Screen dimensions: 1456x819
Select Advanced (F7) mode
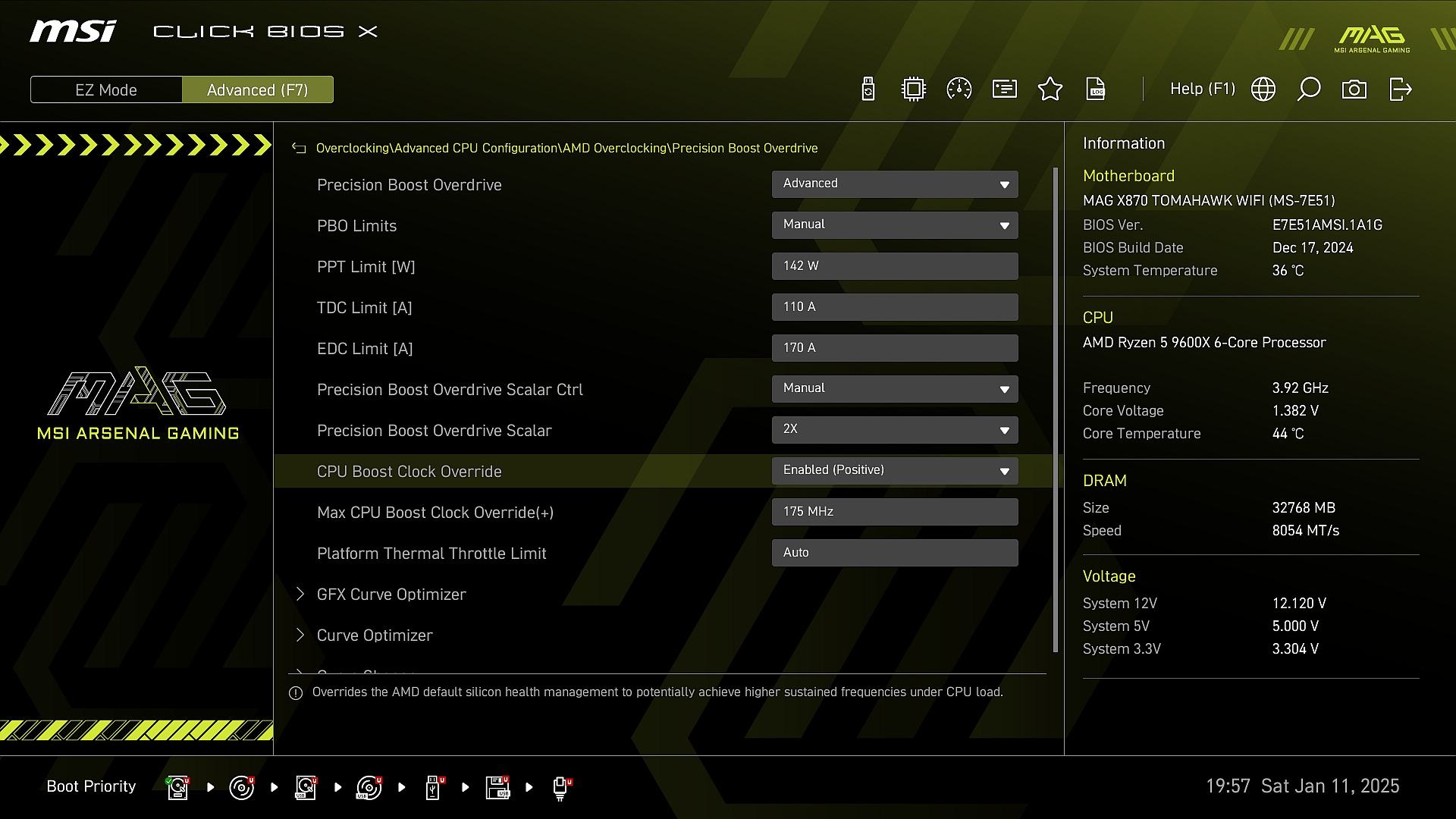click(258, 89)
